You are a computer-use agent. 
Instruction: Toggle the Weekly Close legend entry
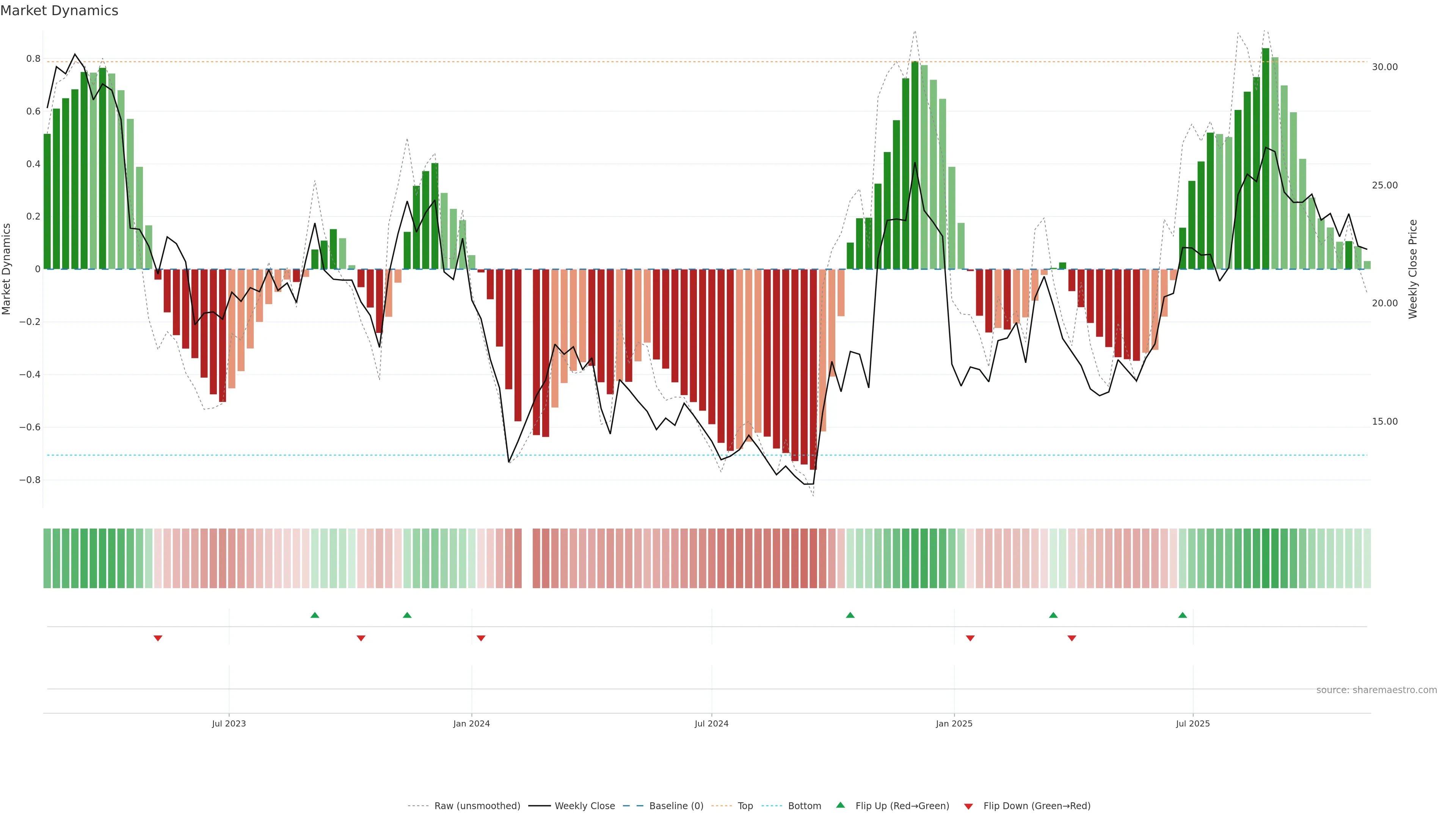tap(584, 806)
